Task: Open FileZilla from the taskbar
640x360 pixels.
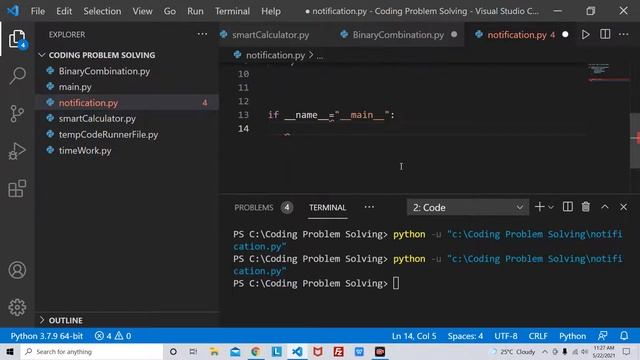Action: coord(338,351)
